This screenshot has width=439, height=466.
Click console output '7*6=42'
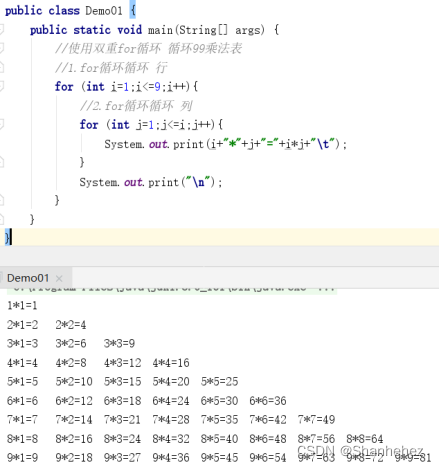point(268,419)
